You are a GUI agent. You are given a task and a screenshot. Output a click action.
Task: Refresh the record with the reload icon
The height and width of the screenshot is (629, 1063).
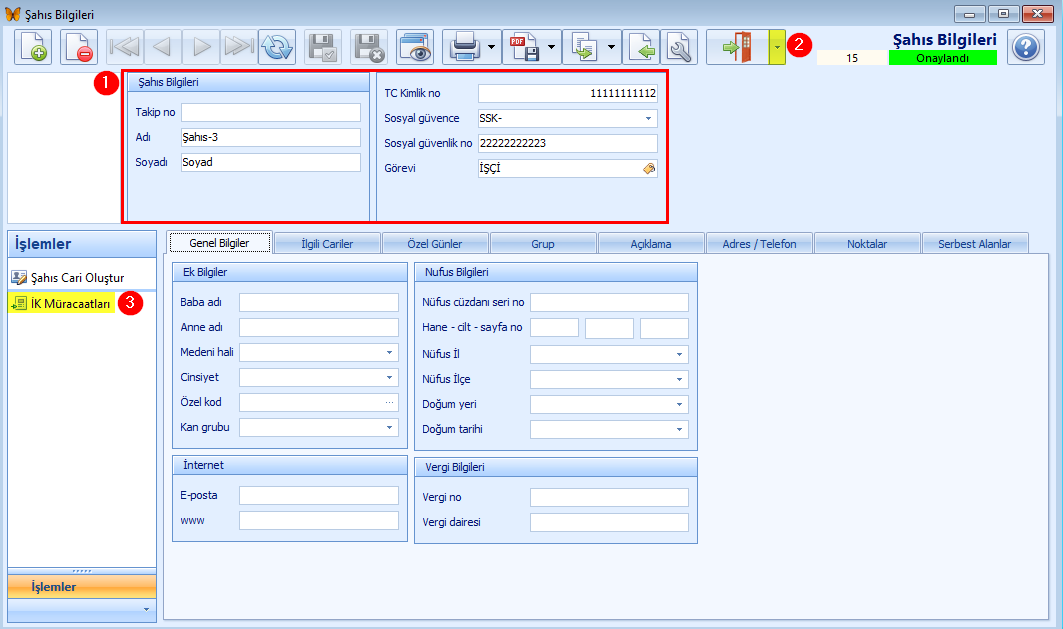click(277, 47)
